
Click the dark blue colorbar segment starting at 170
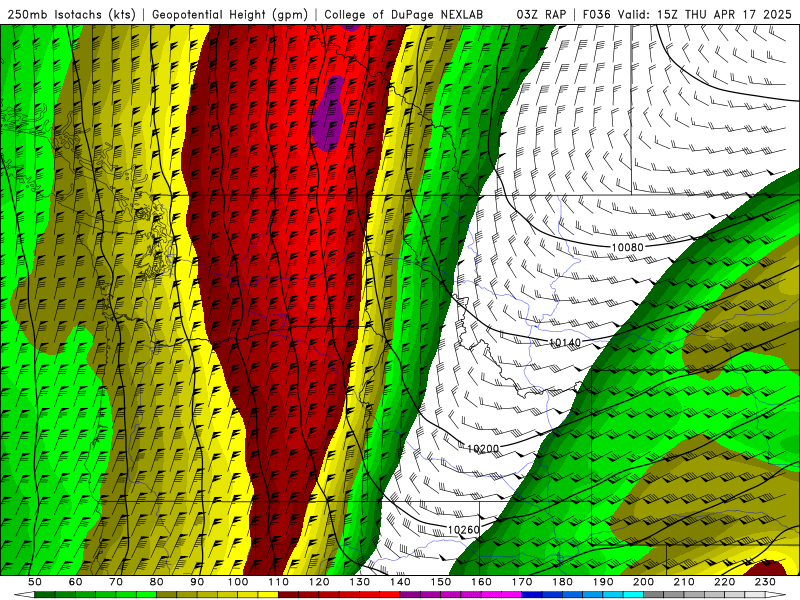532,595
